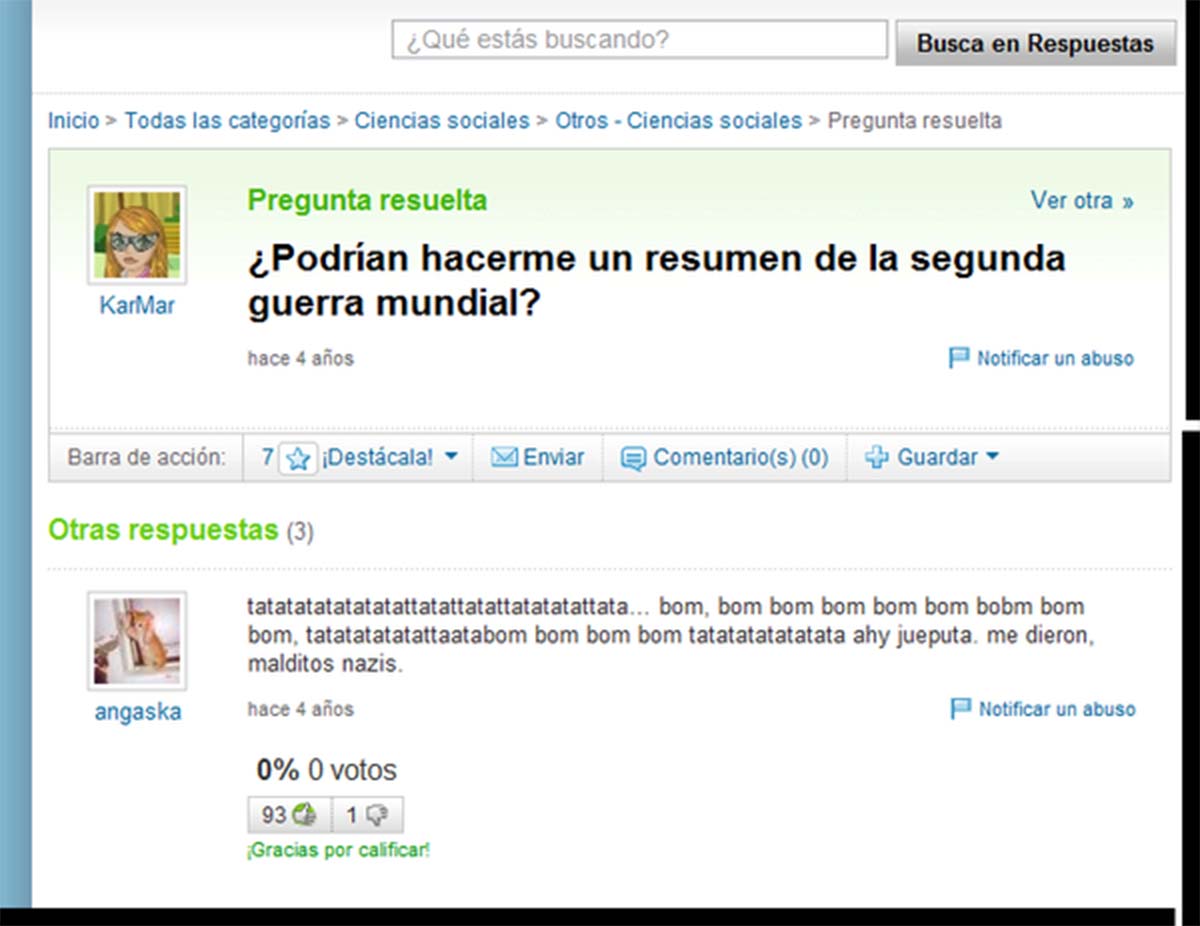Follow the Ver otra link

coord(1082,200)
